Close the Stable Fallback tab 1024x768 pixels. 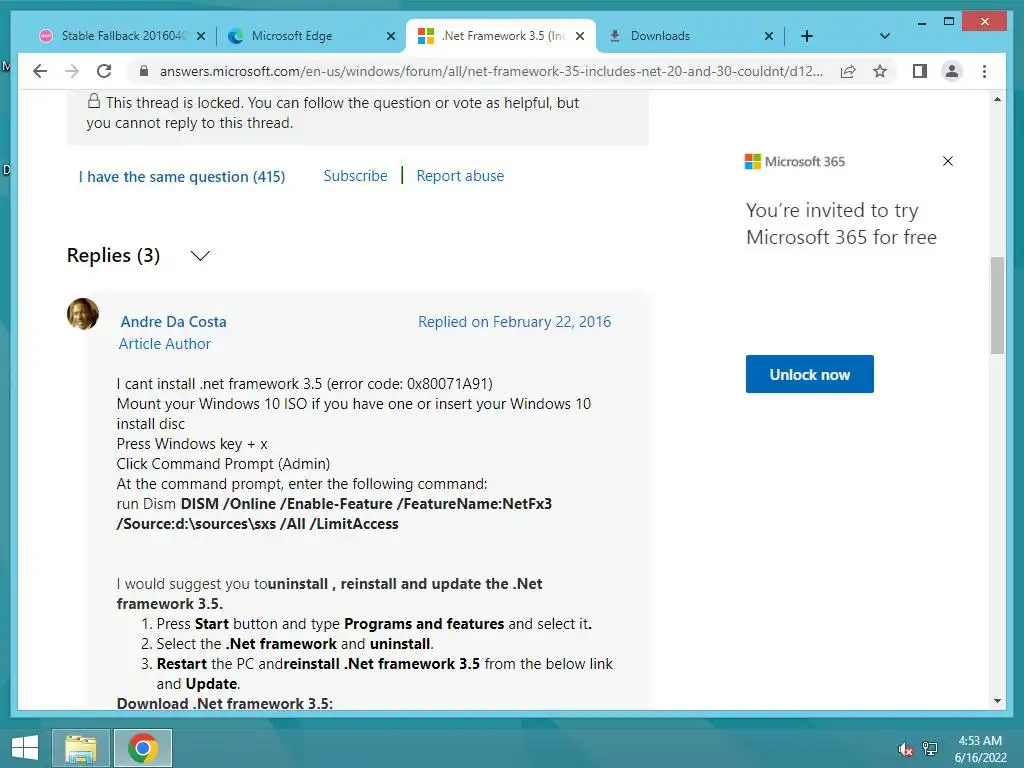pyautogui.click(x=201, y=36)
